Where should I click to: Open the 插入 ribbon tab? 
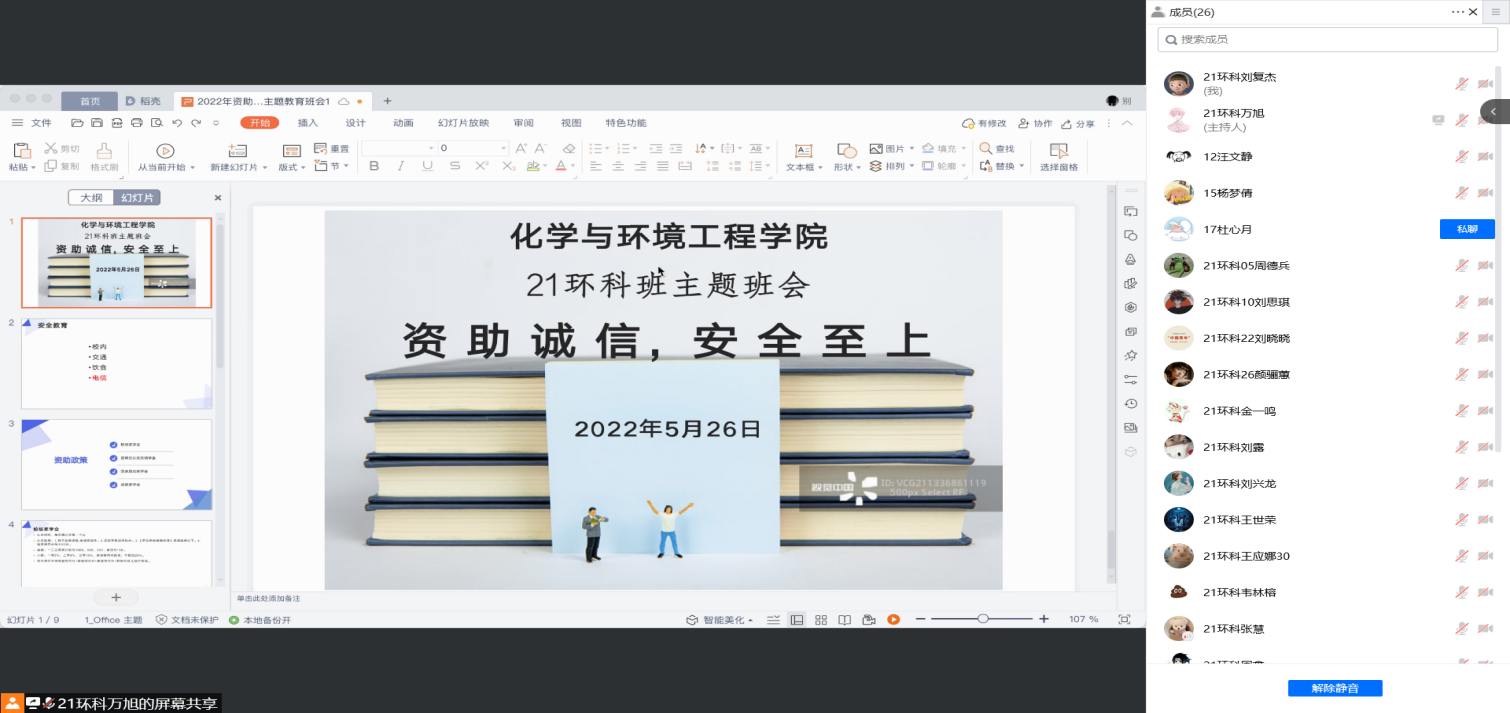(308, 123)
